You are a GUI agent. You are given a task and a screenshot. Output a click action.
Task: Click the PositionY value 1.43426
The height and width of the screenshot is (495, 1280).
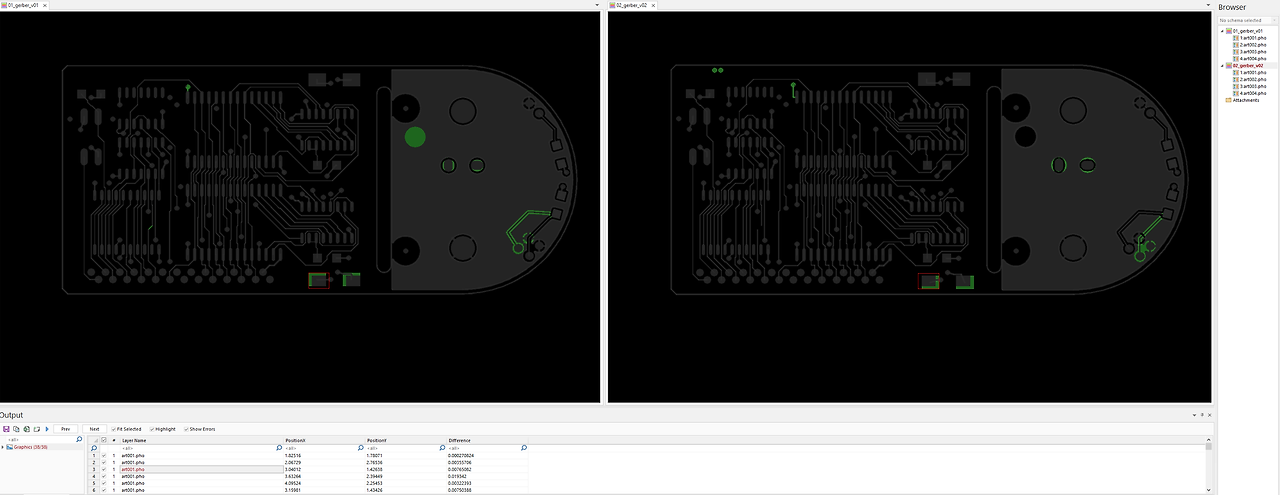pyautogui.click(x=375, y=490)
